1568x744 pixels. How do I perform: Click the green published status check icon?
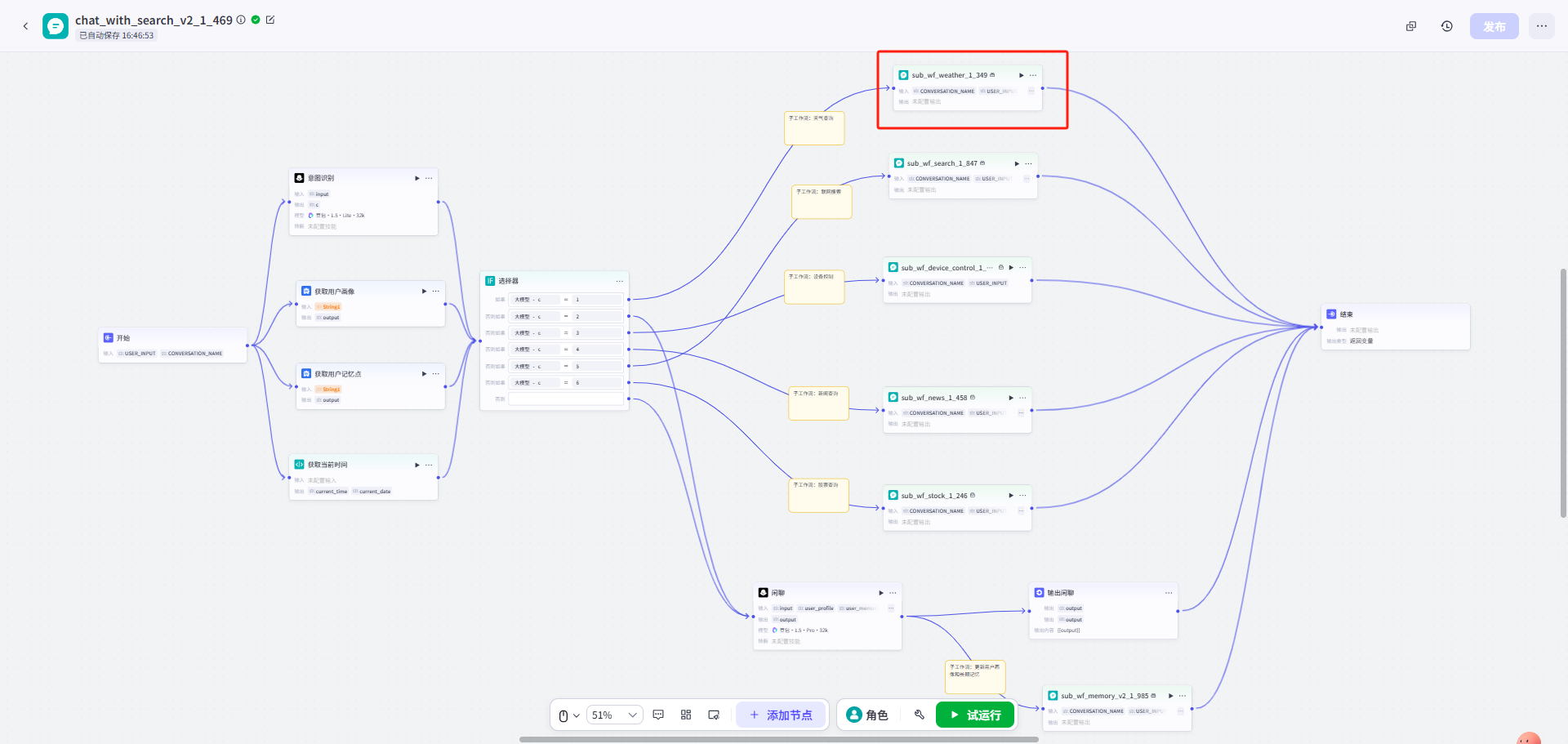click(x=256, y=20)
